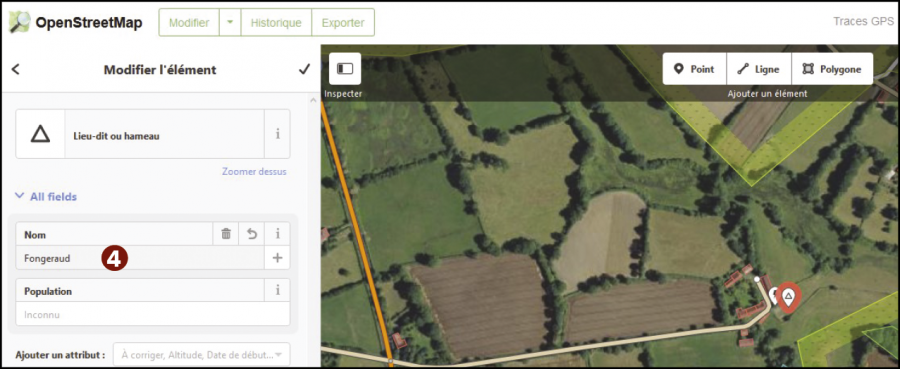Delete the Nom field with trash icon

(226, 234)
